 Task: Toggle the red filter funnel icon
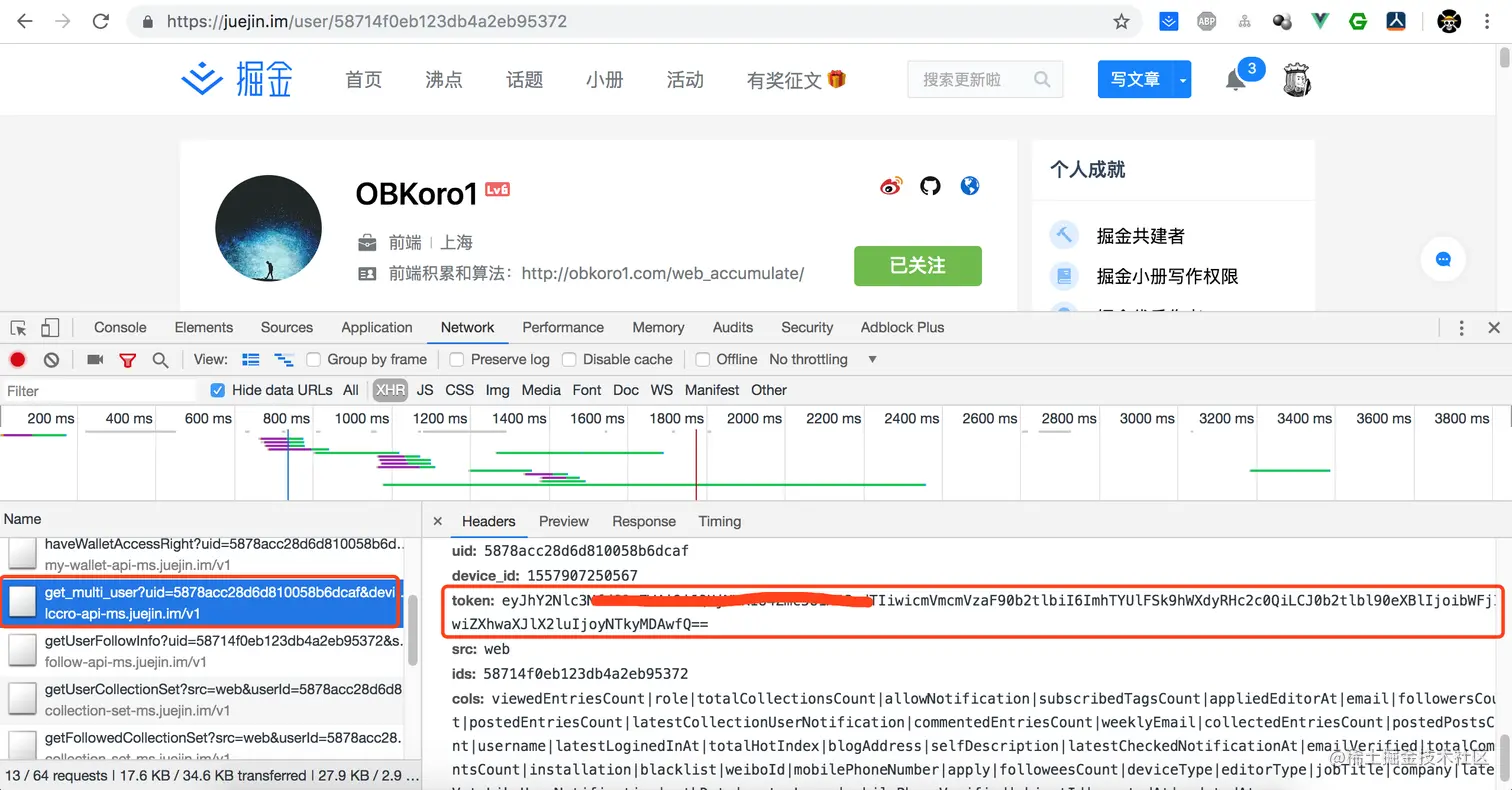point(127,360)
